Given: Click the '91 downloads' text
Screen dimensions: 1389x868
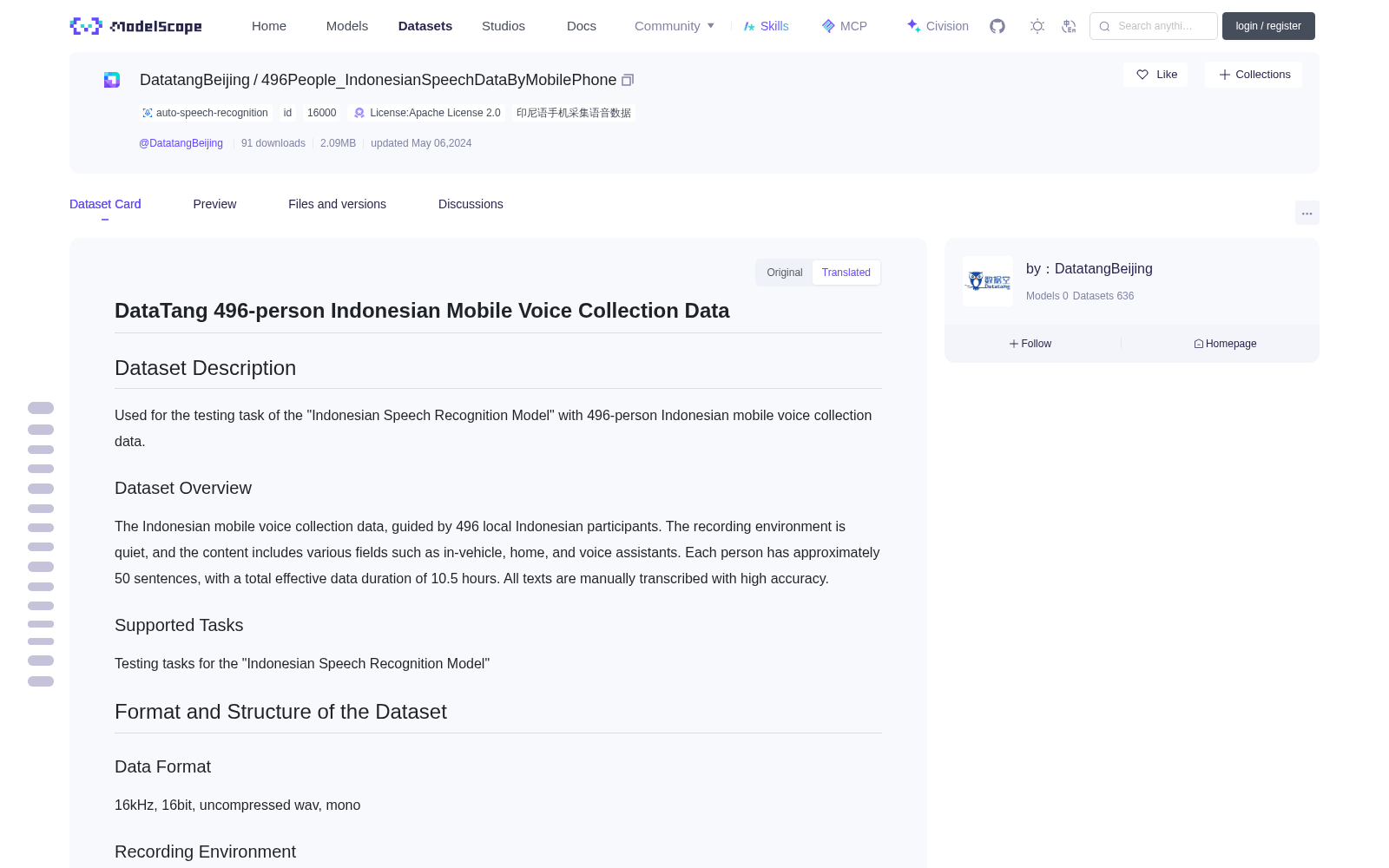Looking at the screenshot, I should [273, 143].
